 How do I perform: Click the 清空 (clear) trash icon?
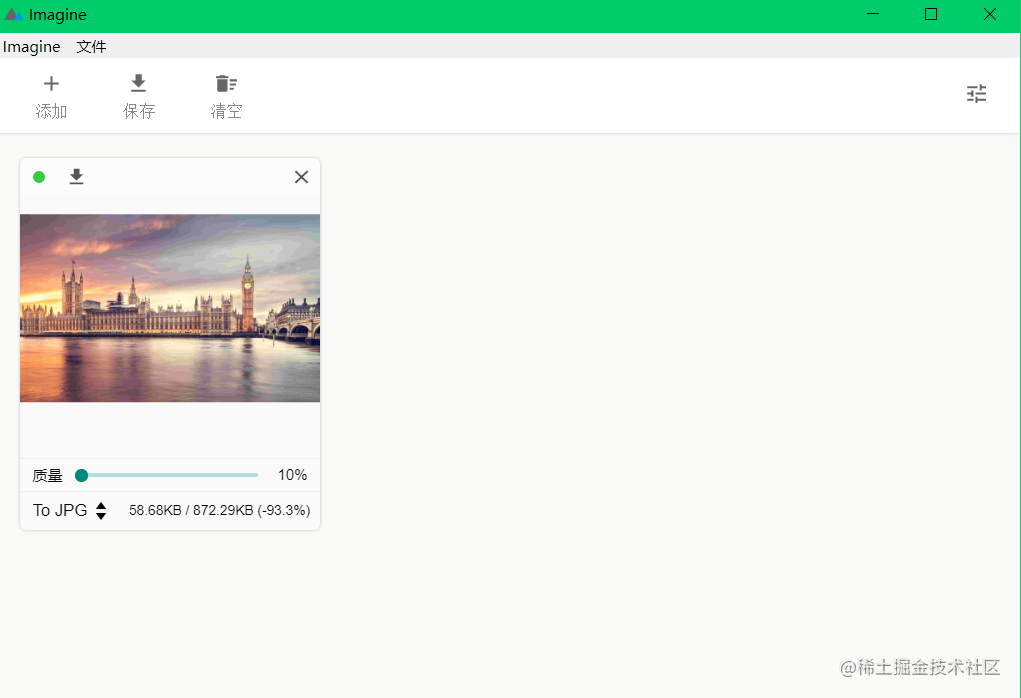tap(226, 83)
